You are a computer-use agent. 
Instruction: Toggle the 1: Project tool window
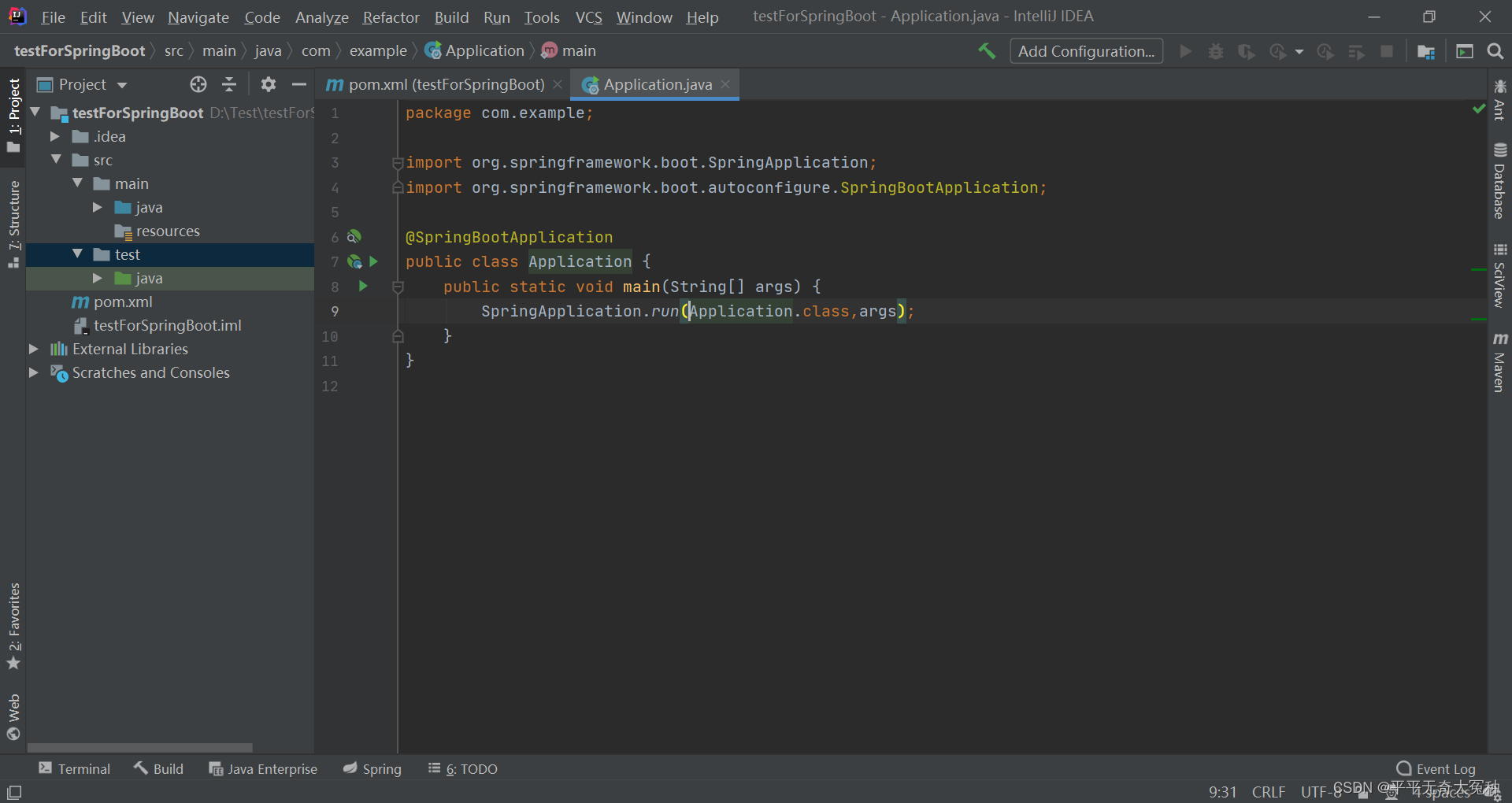(13, 115)
